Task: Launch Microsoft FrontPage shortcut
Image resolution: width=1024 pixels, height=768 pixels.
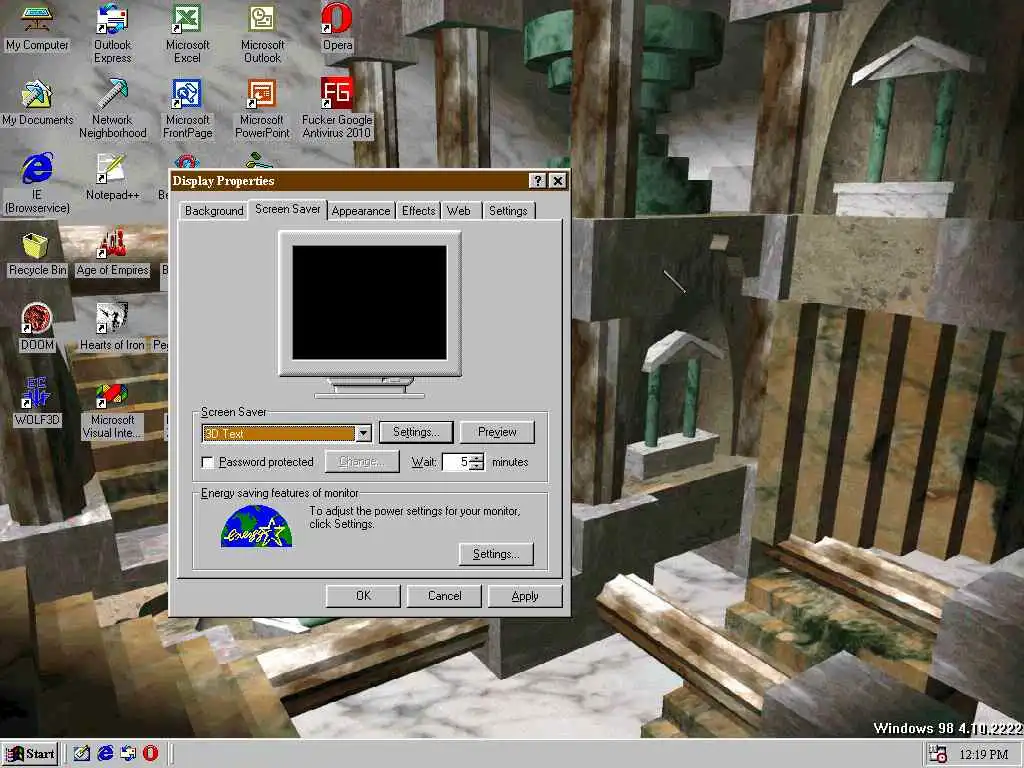Action: coord(187,108)
